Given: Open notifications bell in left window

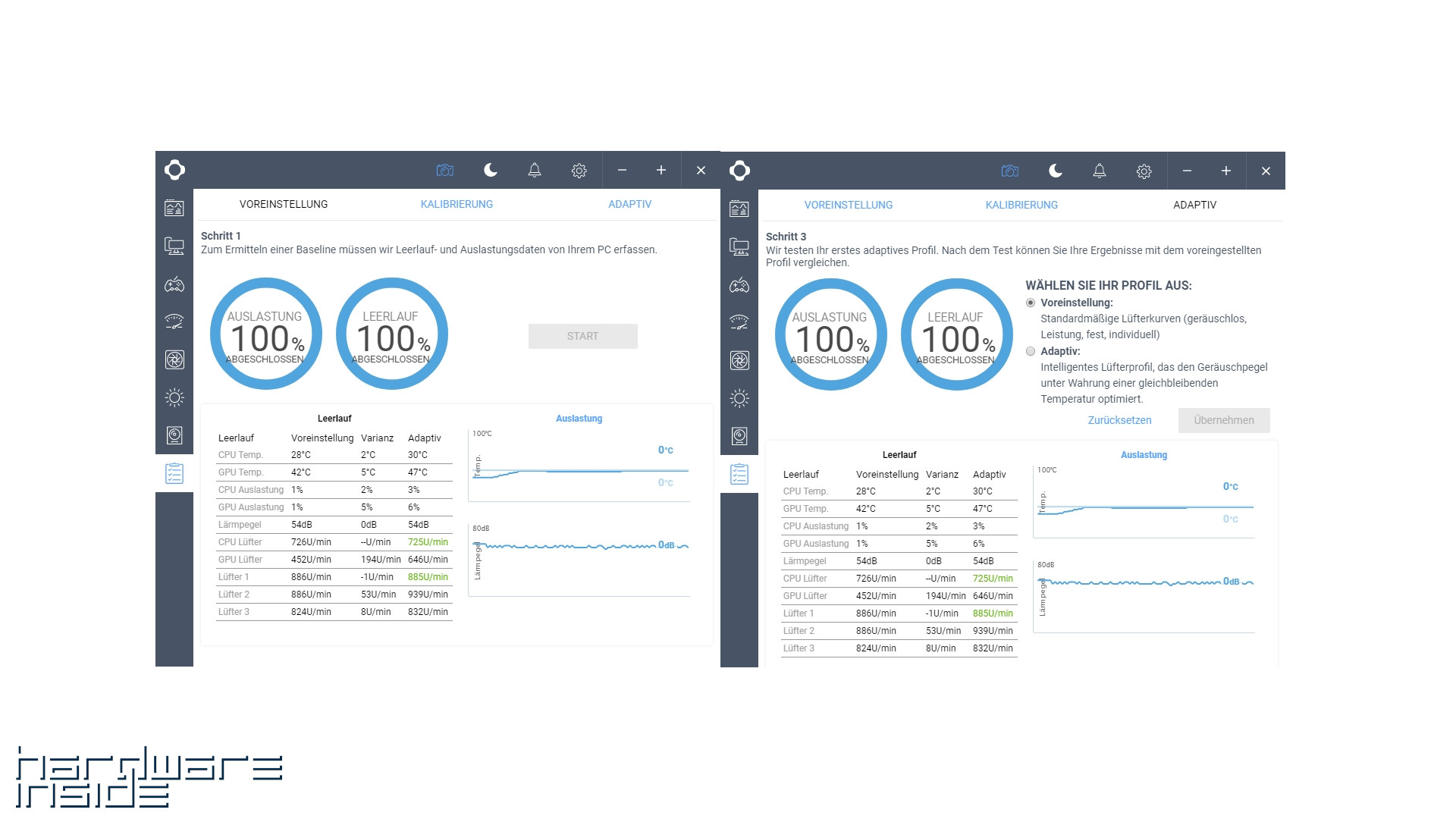Looking at the screenshot, I should click(x=535, y=170).
